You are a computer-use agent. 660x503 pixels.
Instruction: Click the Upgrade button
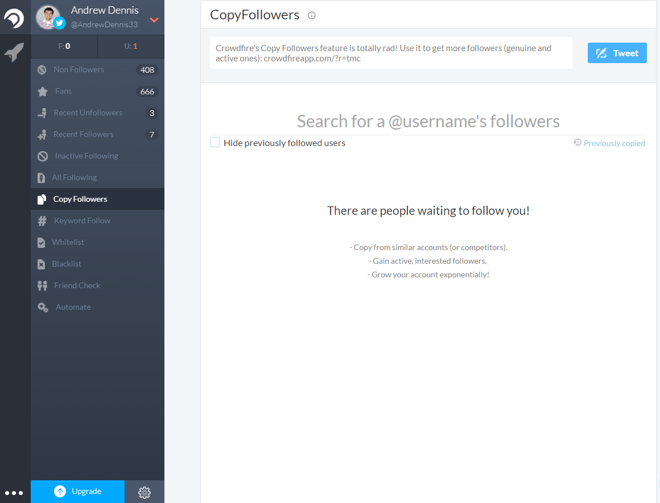[x=78, y=491]
